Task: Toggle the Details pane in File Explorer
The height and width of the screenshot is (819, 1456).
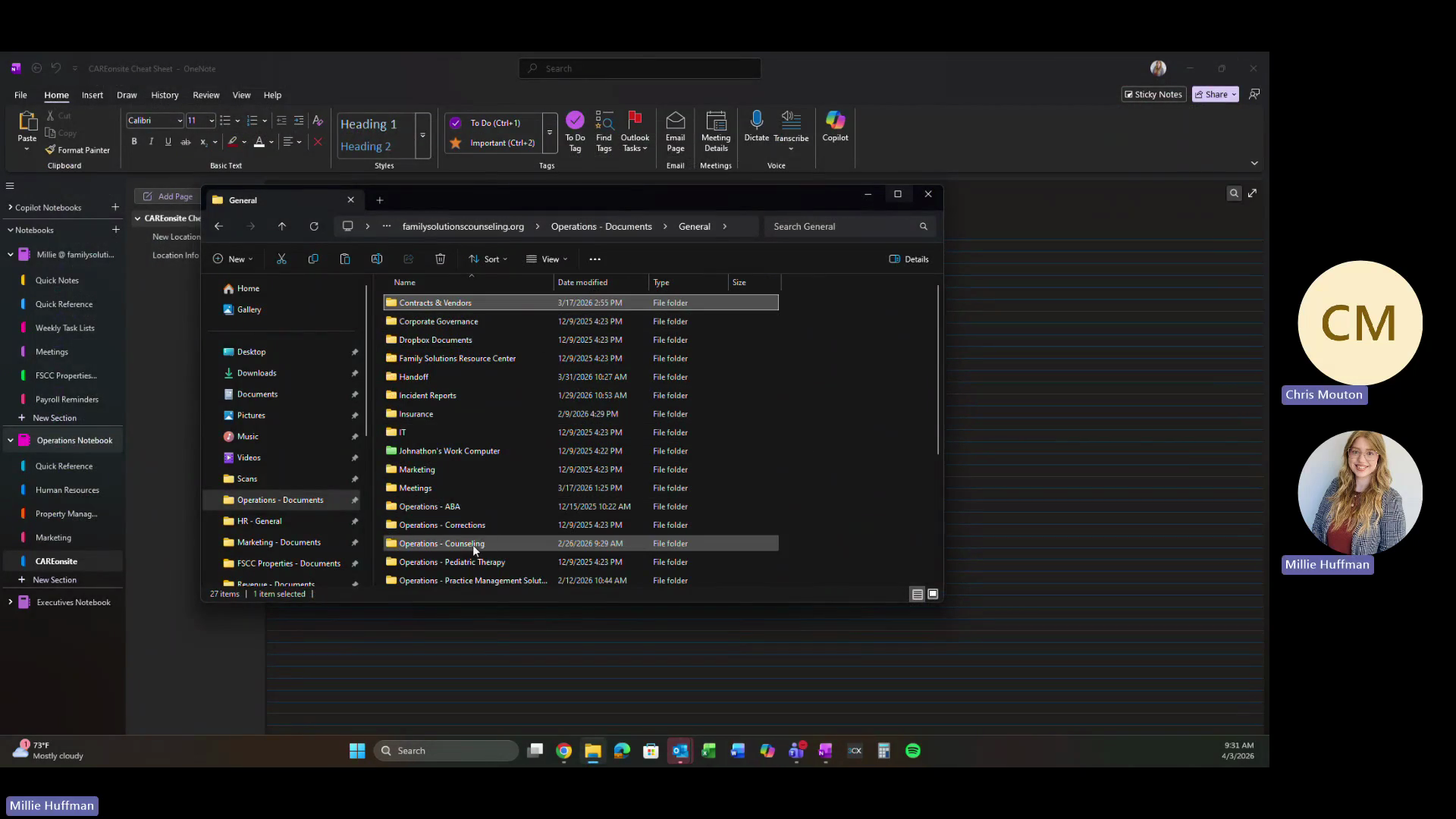Action: tap(908, 259)
